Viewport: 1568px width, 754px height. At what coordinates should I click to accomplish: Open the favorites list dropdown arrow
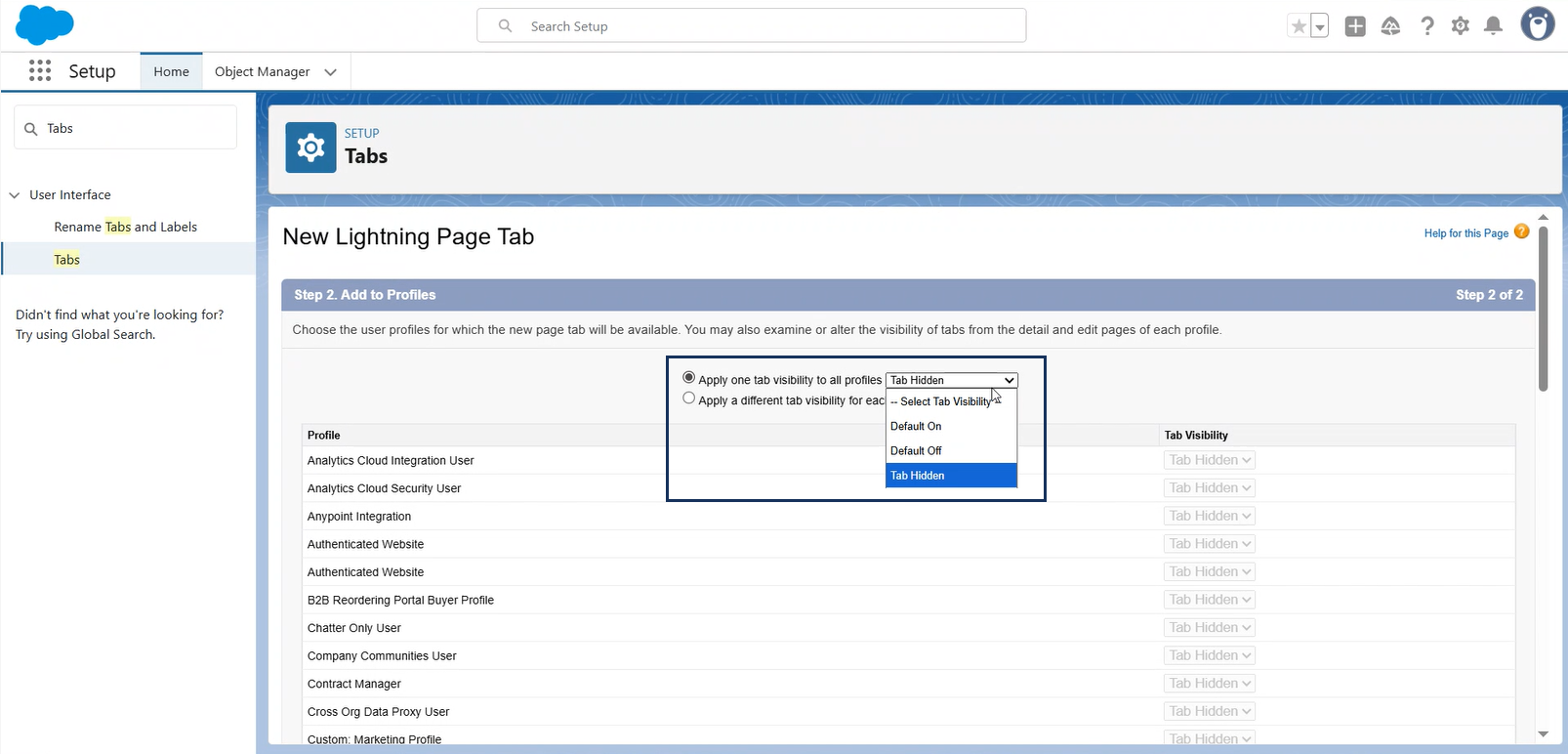(1319, 27)
